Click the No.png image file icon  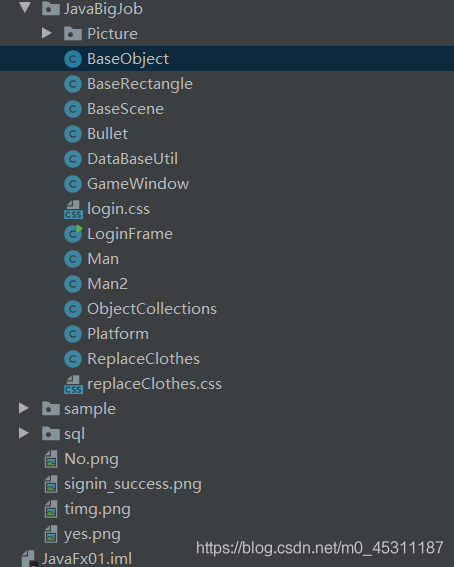point(51,459)
